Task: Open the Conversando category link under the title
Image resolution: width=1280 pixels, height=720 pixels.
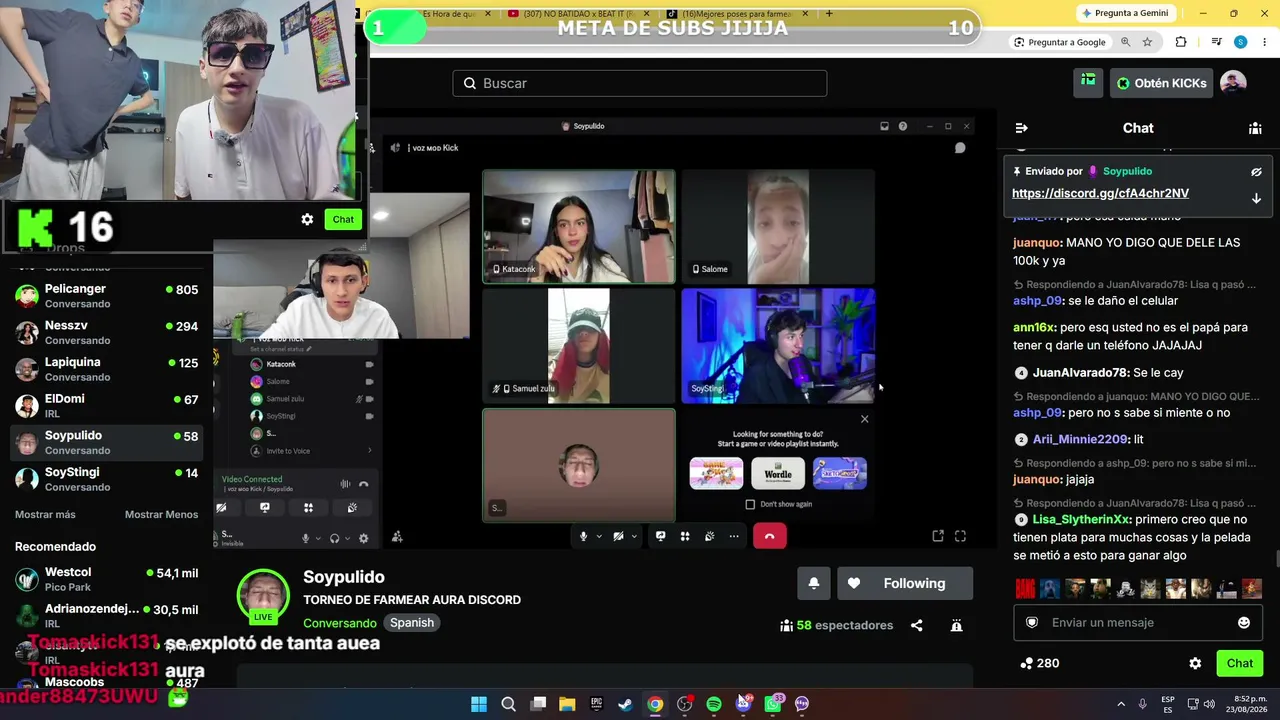Action: tap(340, 623)
